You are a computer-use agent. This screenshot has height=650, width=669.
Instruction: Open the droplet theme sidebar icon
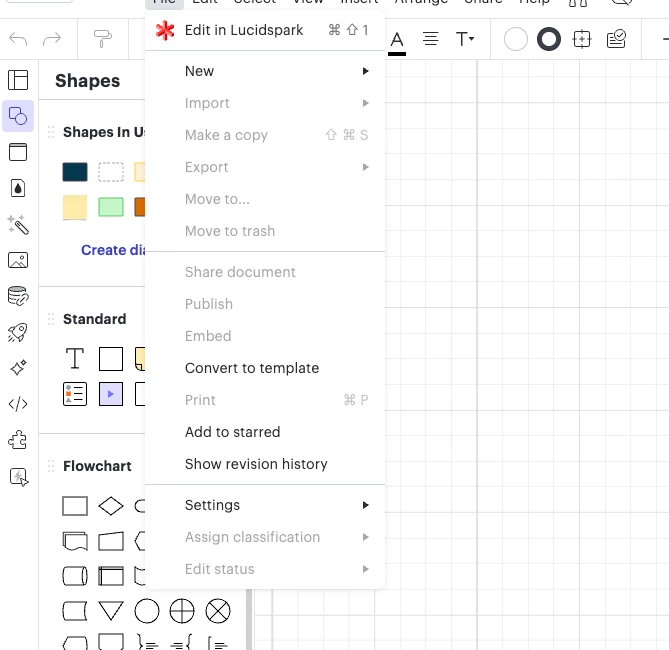coord(18,188)
